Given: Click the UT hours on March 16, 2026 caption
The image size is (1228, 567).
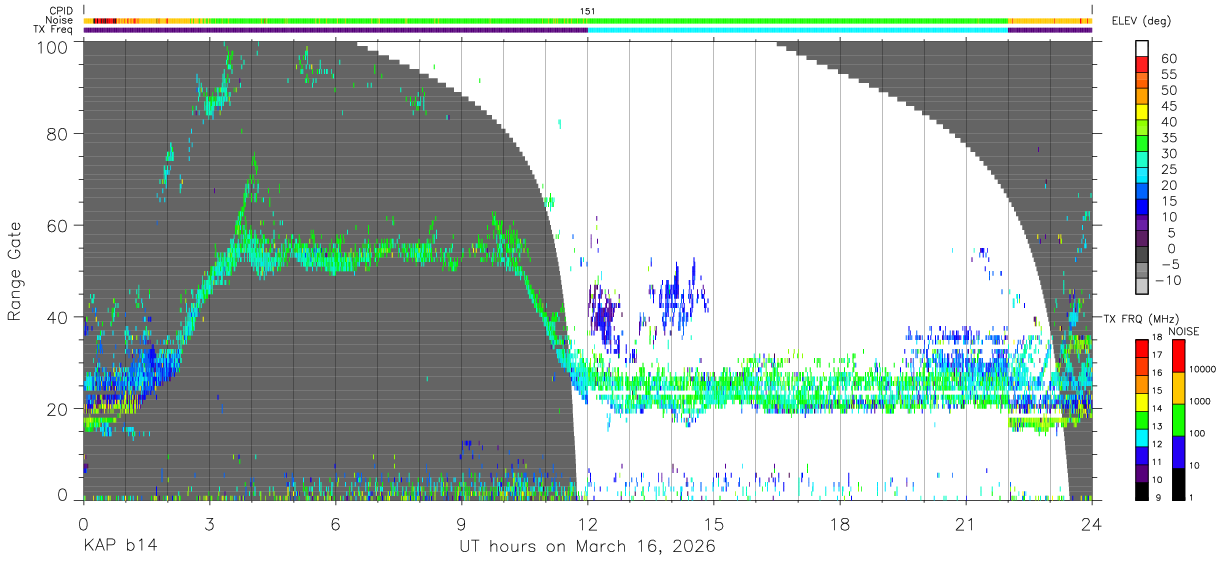Looking at the screenshot, I should coord(588,547).
